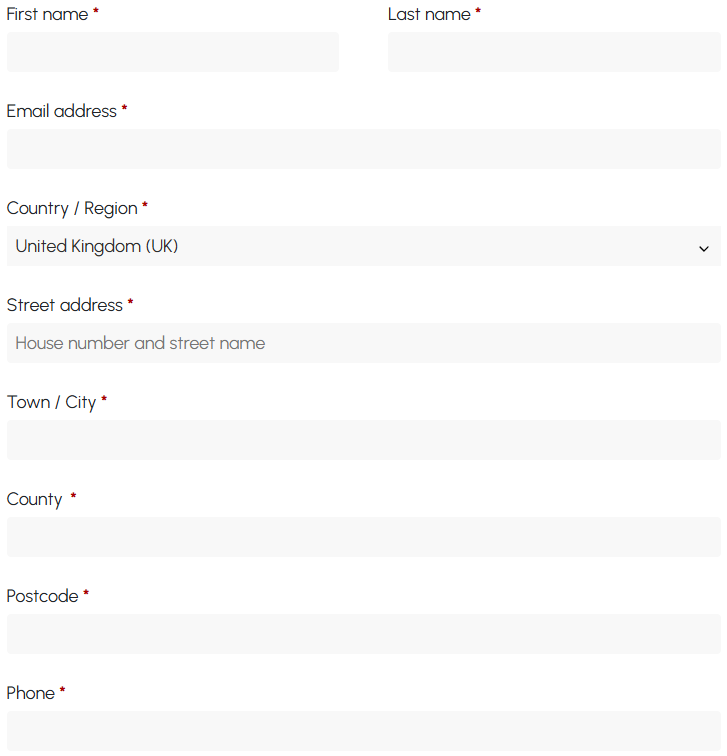Click the Postcode label

click(42, 596)
